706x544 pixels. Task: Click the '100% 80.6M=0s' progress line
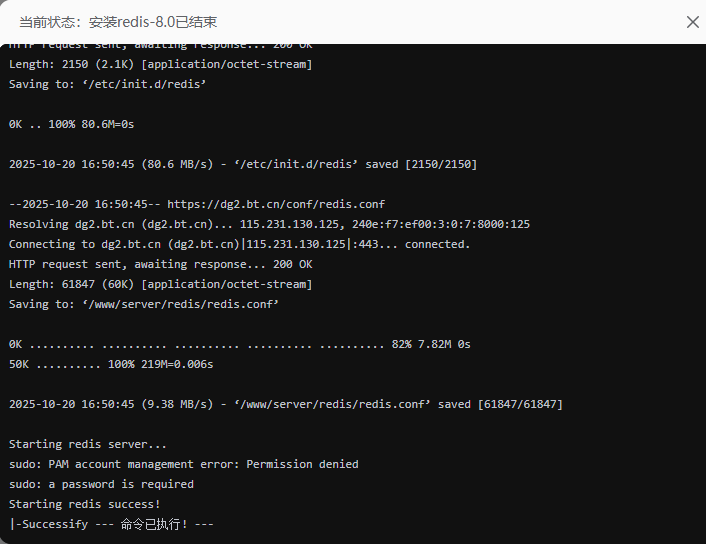point(71,124)
